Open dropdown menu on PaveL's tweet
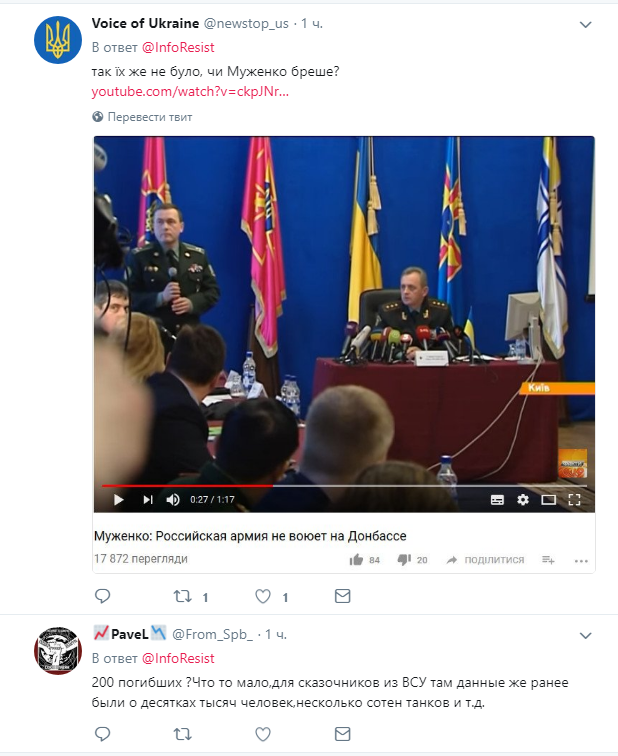Image resolution: width=618 pixels, height=756 pixels. click(x=585, y=635)
